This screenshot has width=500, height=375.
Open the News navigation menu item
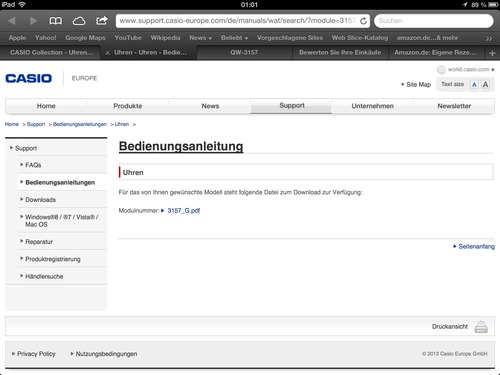coord(210,106)
